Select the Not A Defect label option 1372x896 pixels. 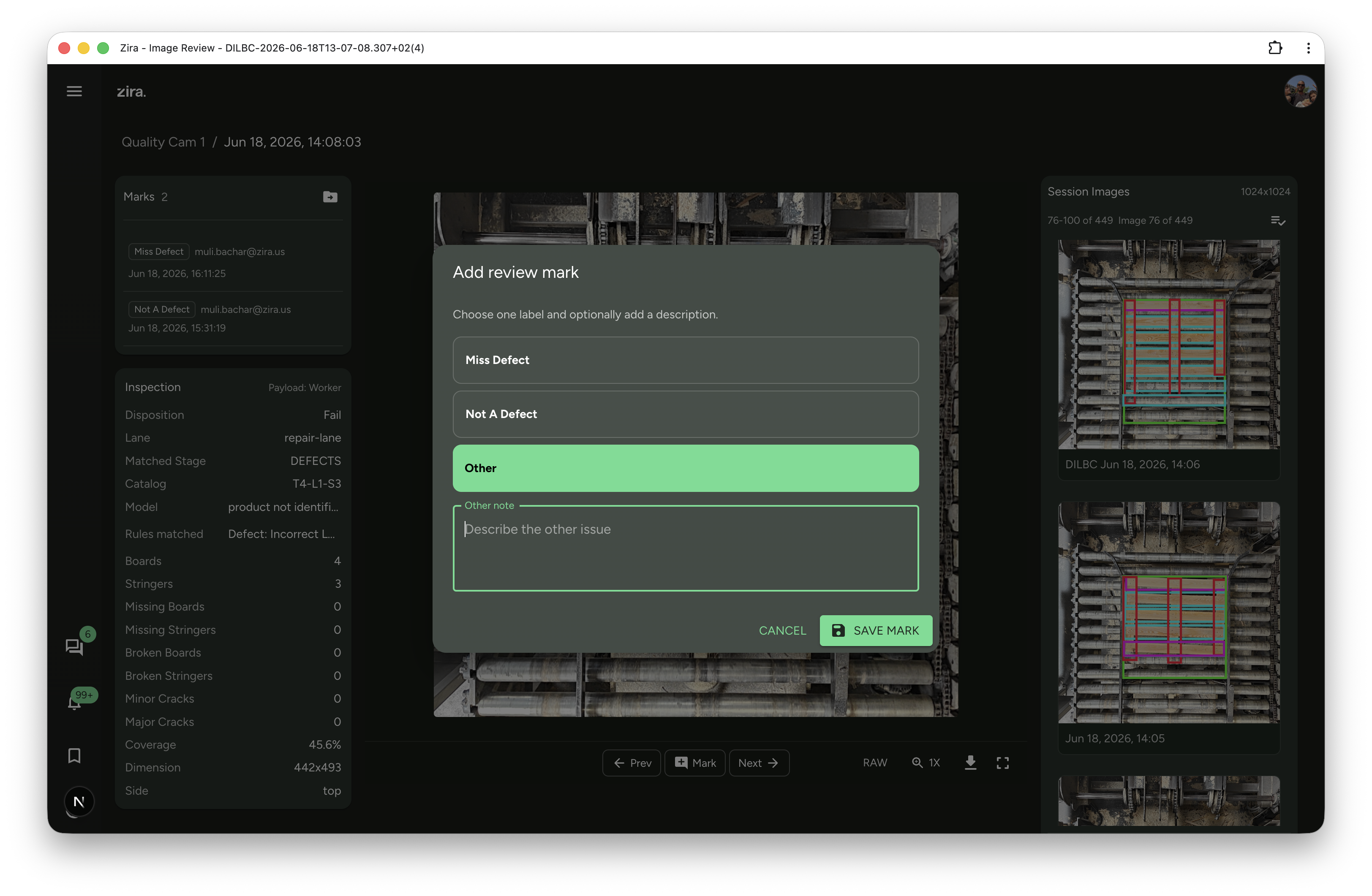tap(686, 414)
